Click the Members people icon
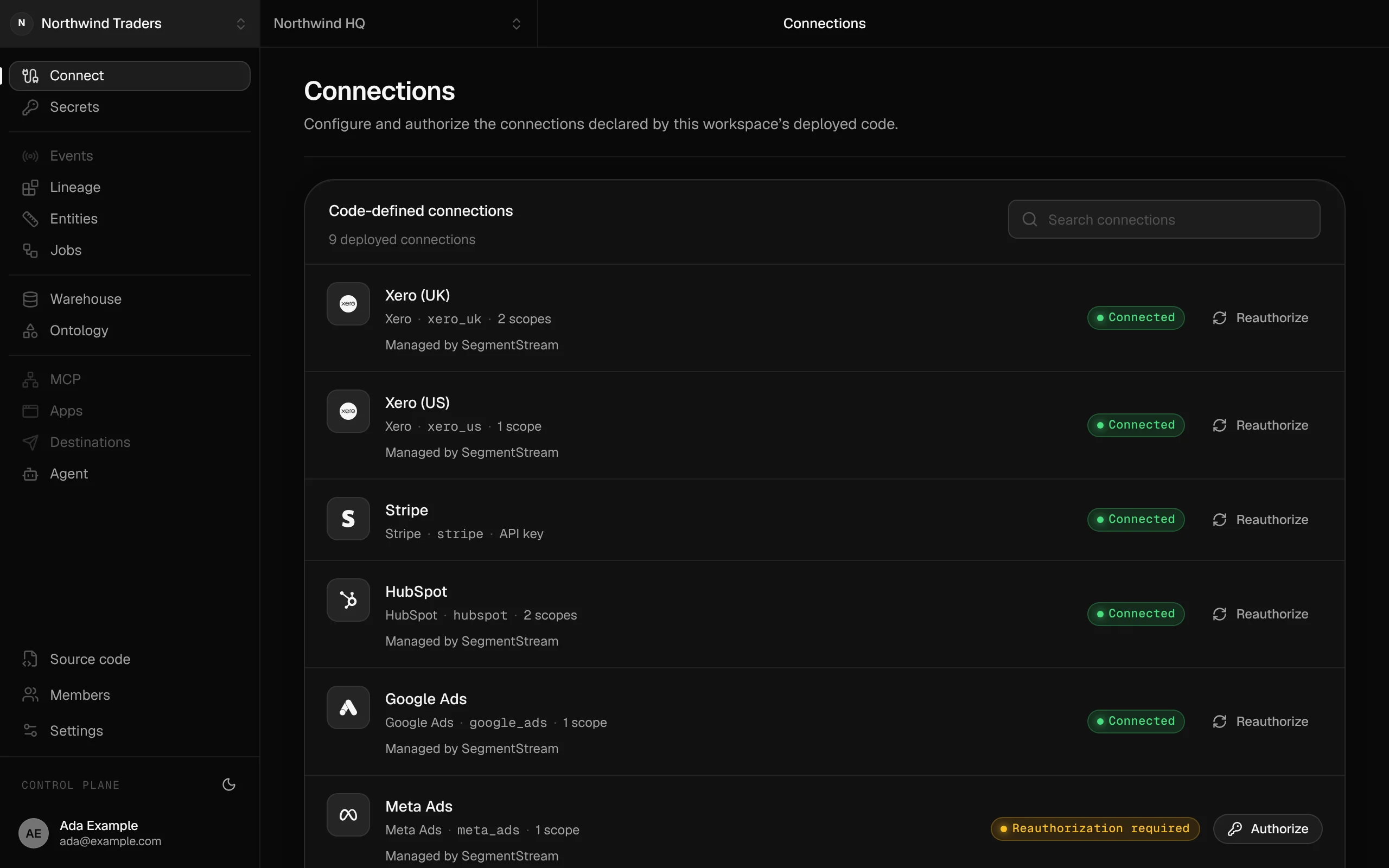Viewport: 1389px width, 868px height. [x=30, y=694]
